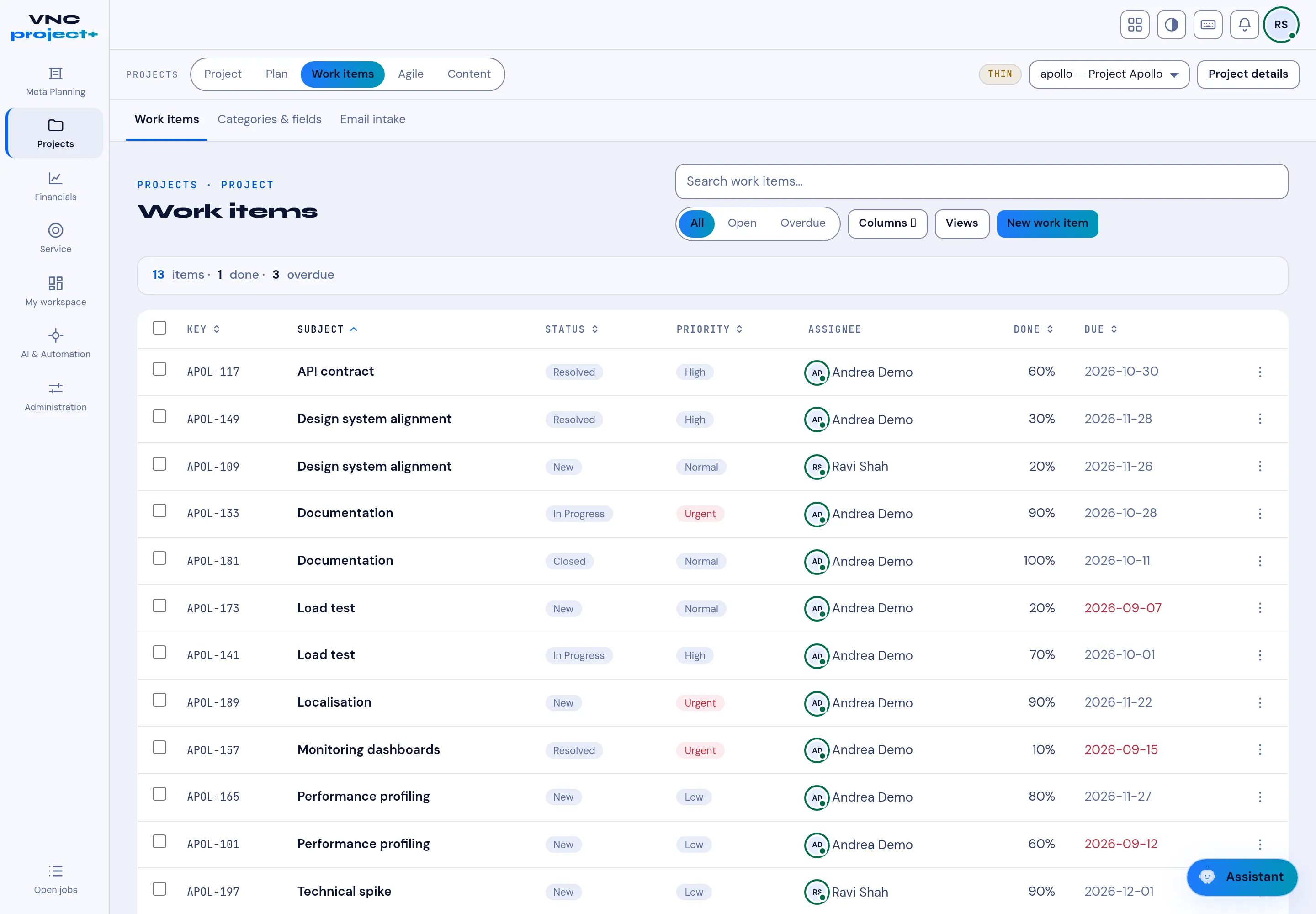The width and height of the screenshot is (1316, 914).
Task: Sort by the DUE column
Action: (1100, 329)
